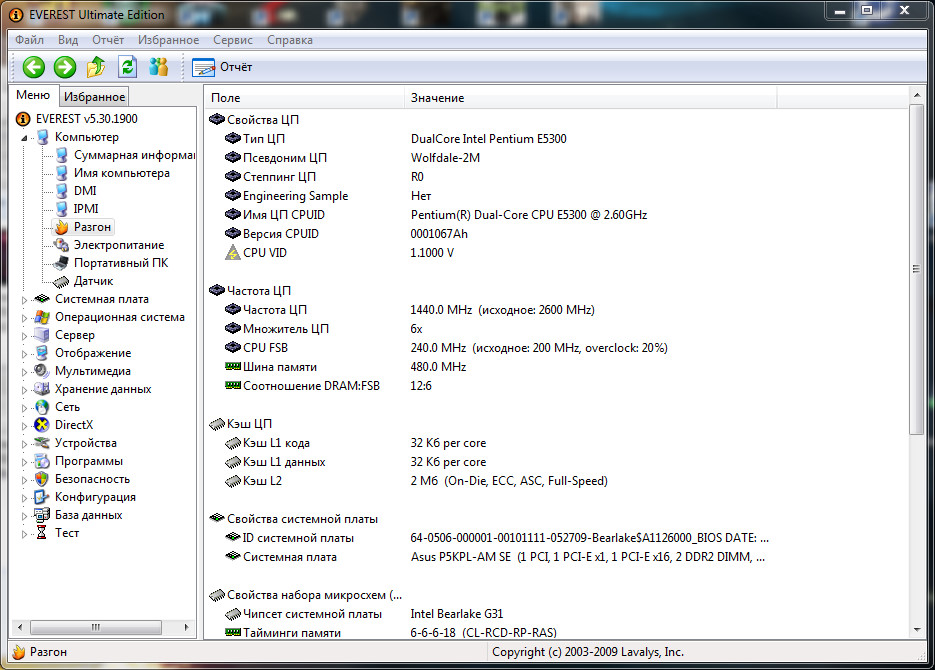Click the Операционная система Windows flag icon
The image size is (935, 670).
coord(42,317)
